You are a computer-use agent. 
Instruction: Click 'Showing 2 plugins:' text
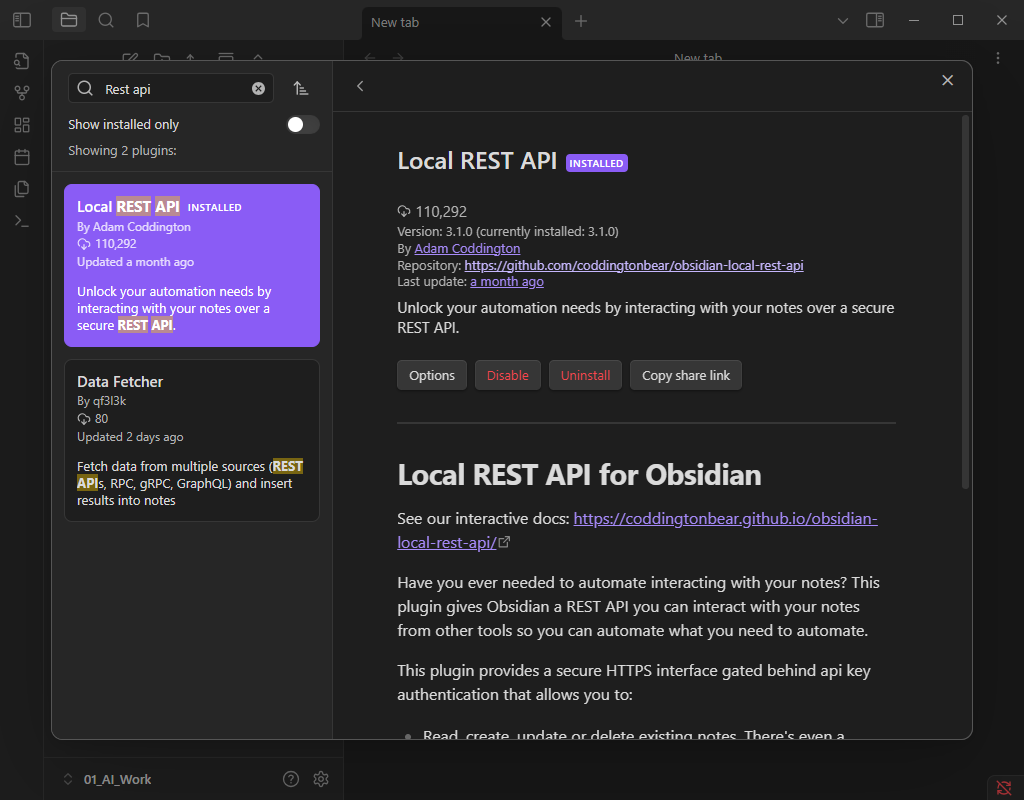122,150
